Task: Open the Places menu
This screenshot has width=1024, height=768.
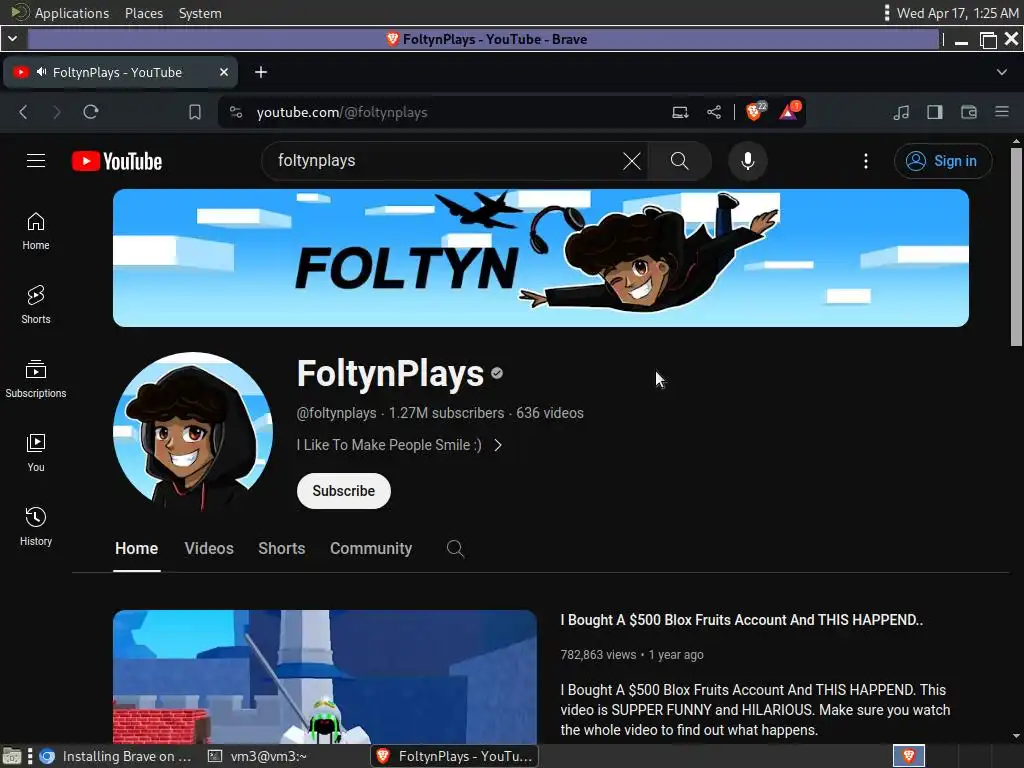Action: [144, 13]
